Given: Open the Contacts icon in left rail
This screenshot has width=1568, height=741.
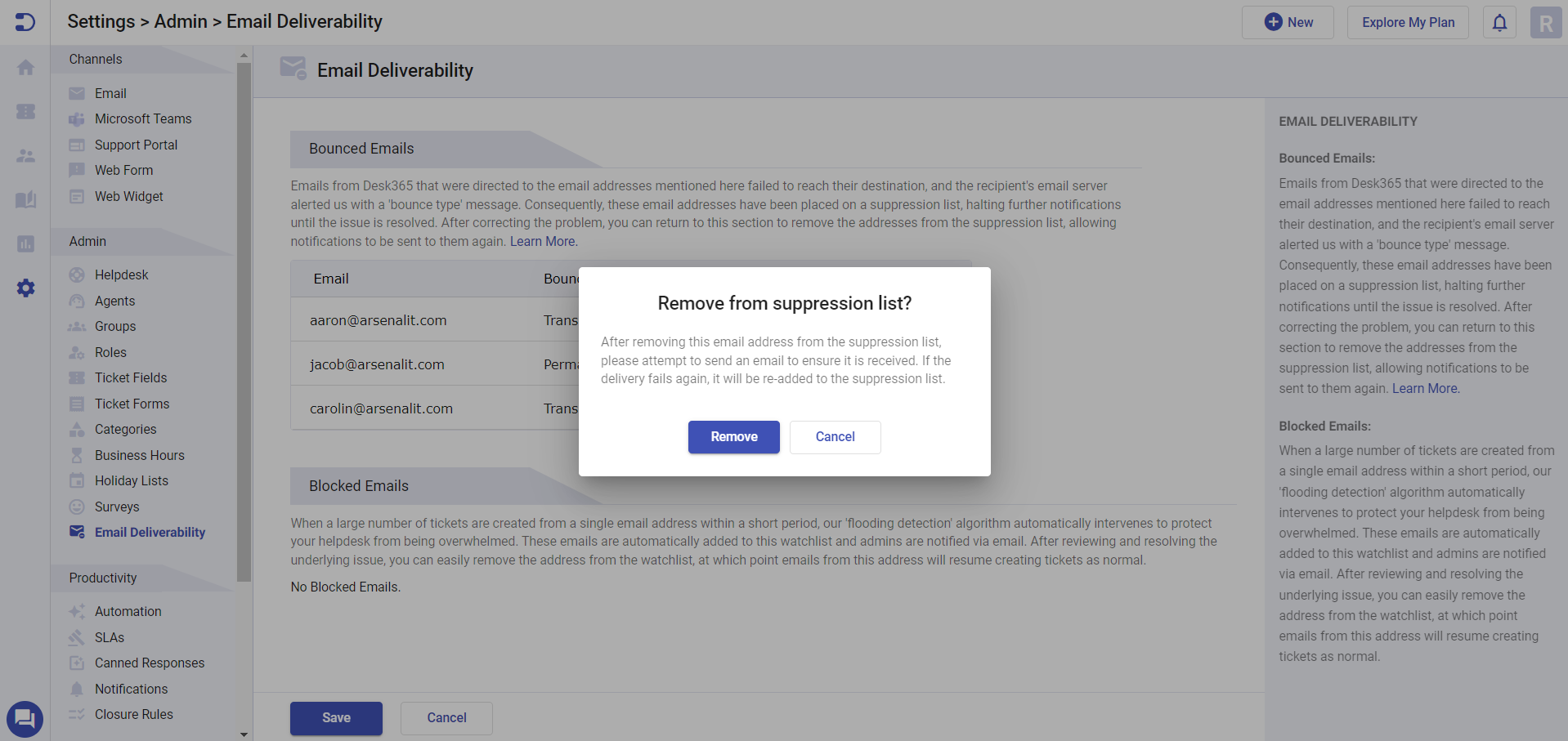Looking at the screenshot, I should point(25,155).
